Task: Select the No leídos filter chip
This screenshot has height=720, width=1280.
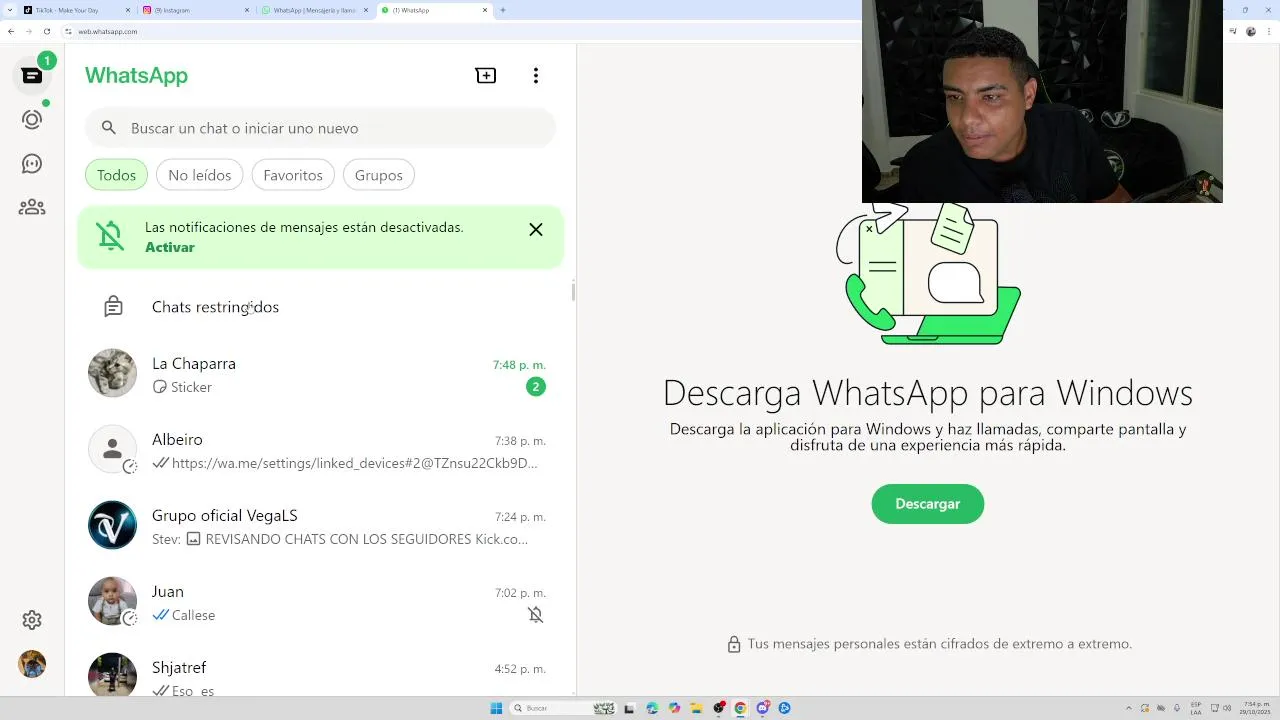Action: coord(200,175)
